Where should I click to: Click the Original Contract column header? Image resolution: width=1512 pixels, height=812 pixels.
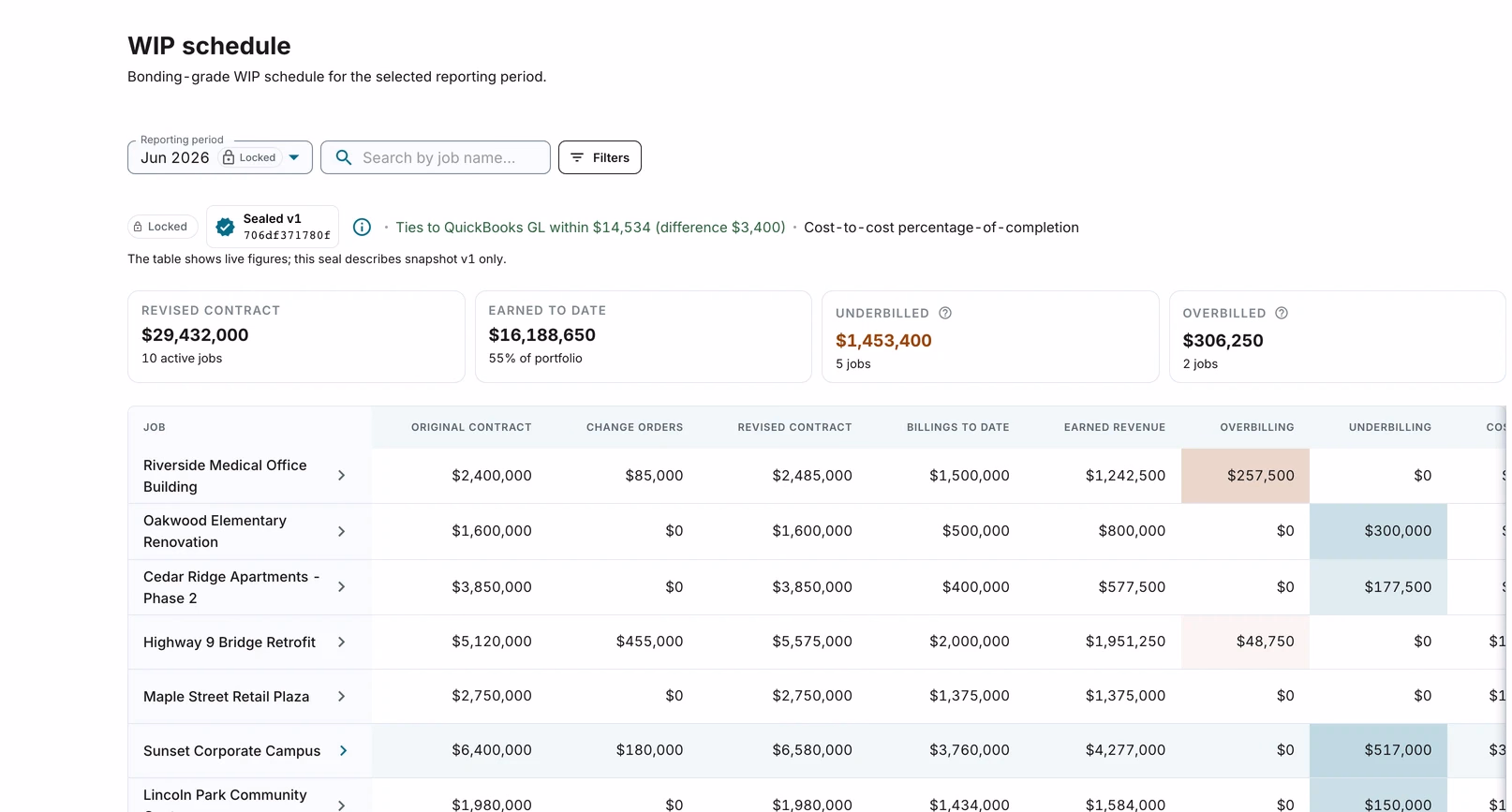[471, 427]
